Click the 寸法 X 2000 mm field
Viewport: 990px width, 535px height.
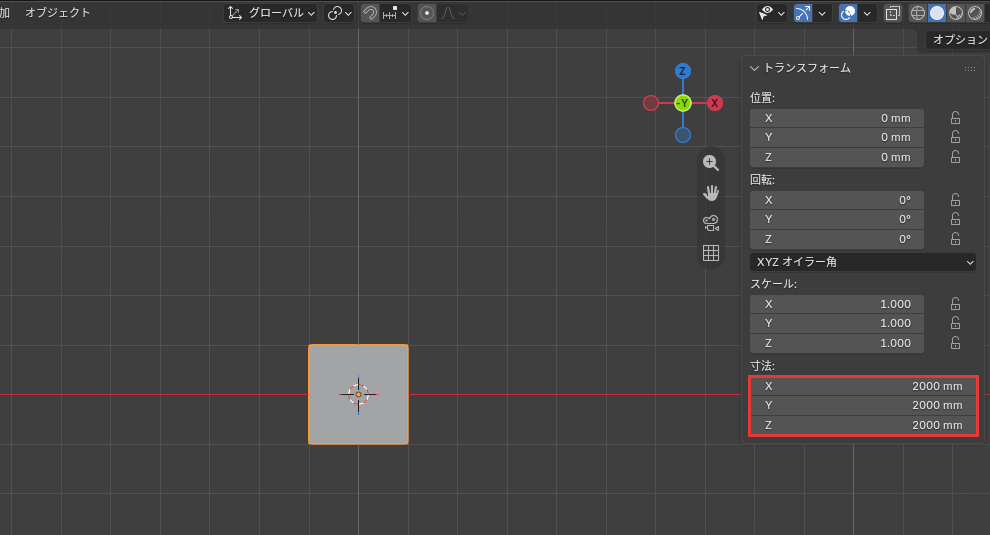[863, 386]
